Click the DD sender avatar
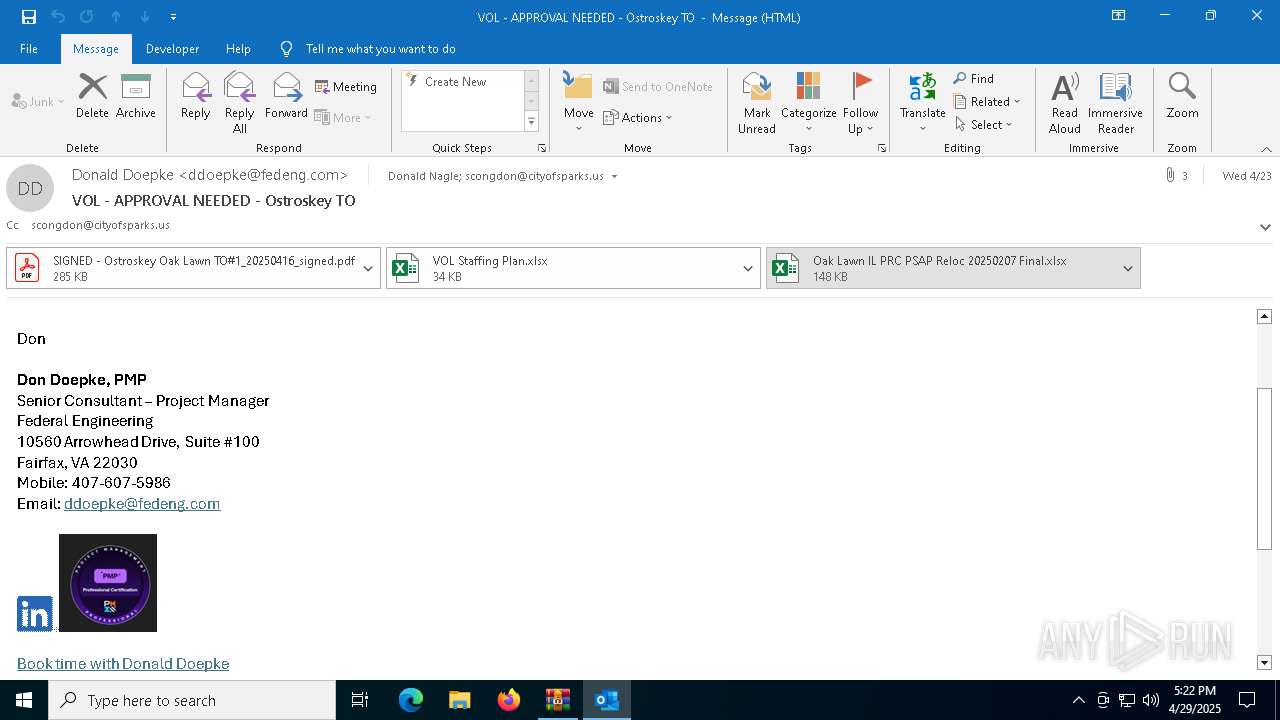 coord(30,188)
